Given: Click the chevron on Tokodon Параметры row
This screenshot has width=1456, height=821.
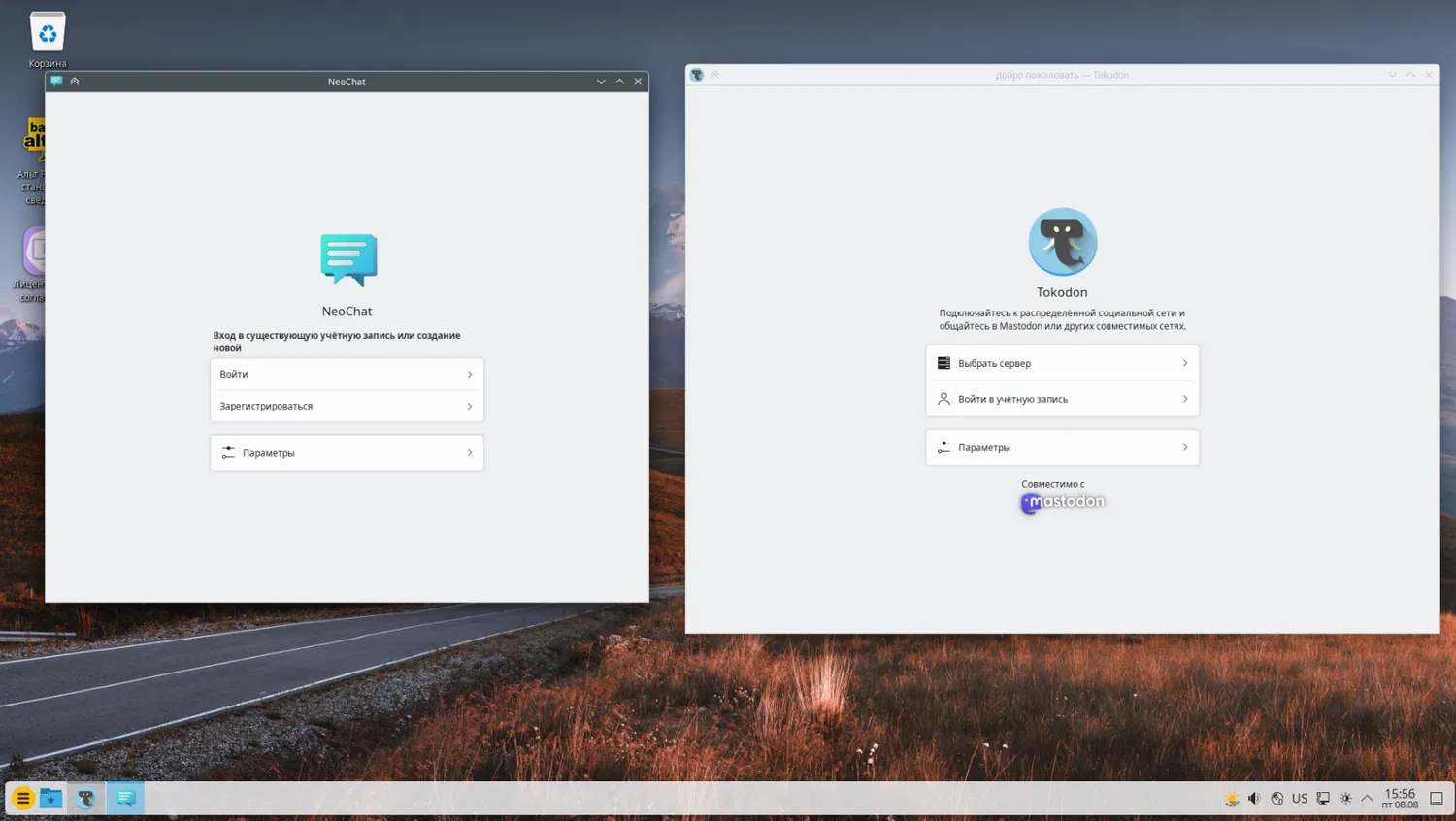Looking at the screenshot, I should (1185, 447).
